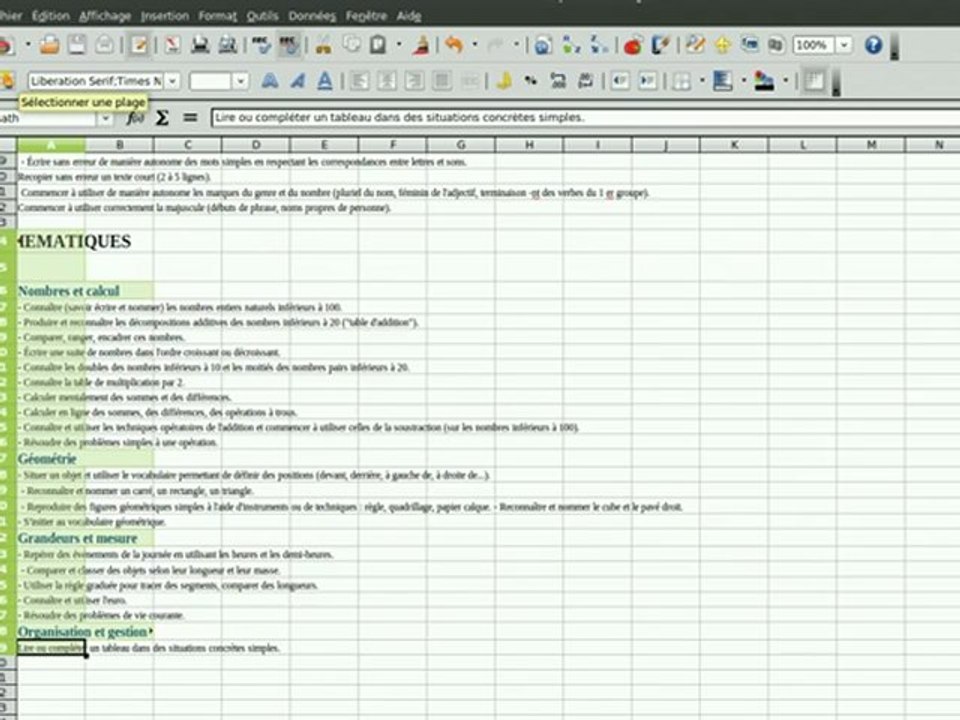
Task: Justify cell text
Action: point(442,81)
